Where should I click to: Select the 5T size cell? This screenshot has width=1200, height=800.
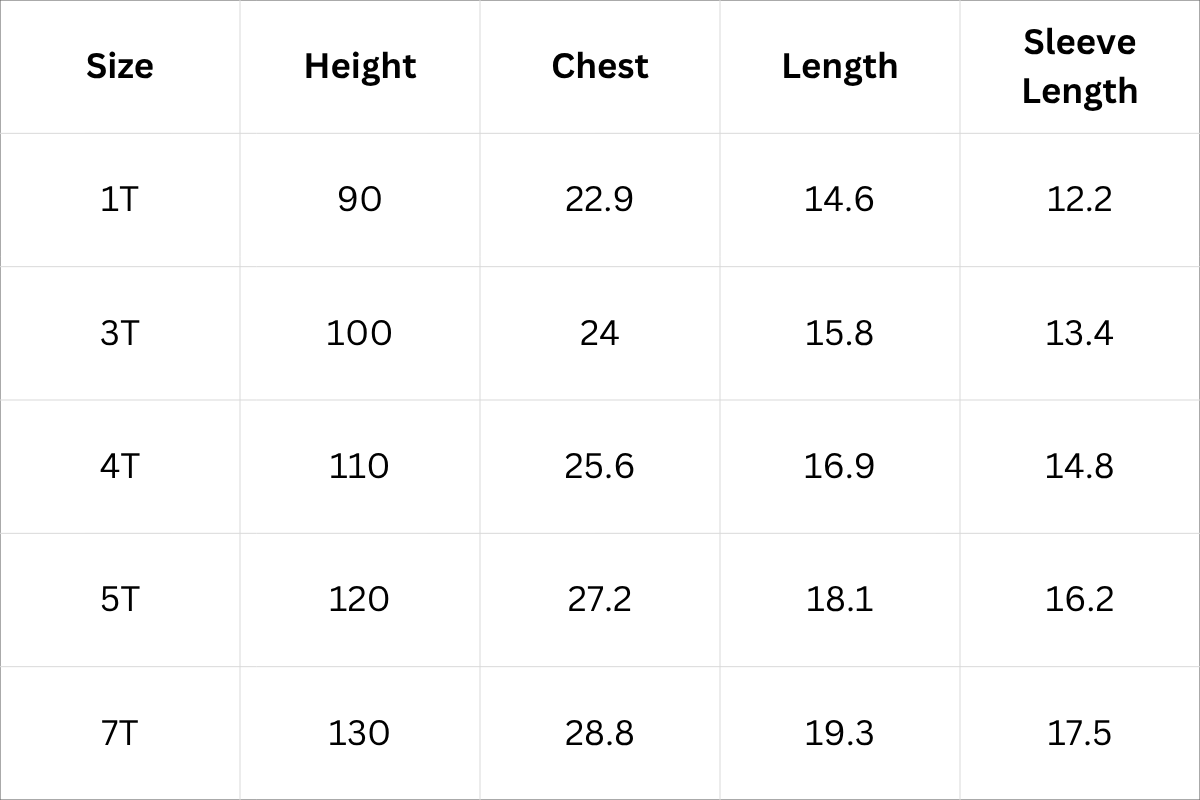(x=120, y=599)
